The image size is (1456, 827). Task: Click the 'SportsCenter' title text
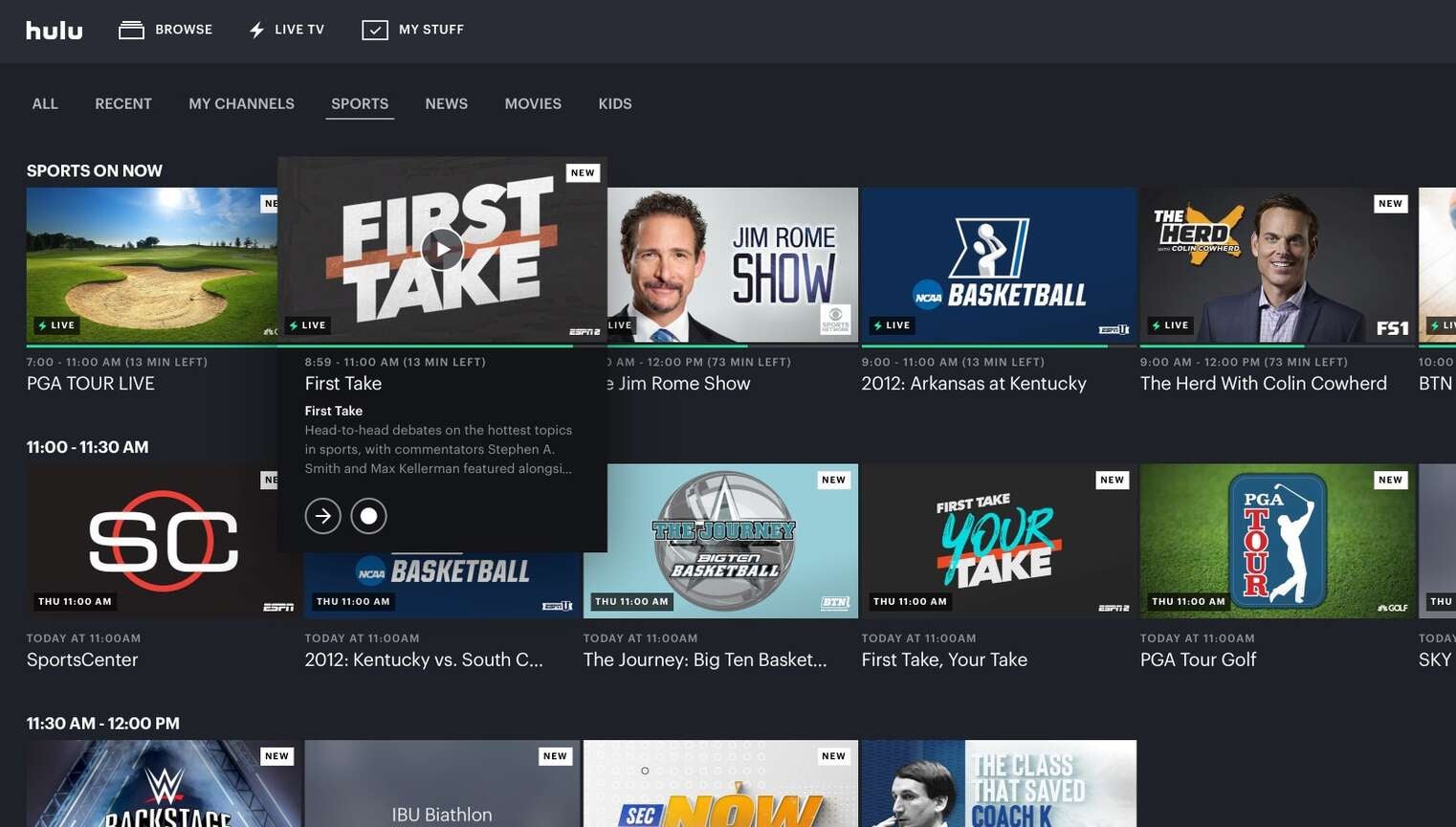tap(82, 659)
